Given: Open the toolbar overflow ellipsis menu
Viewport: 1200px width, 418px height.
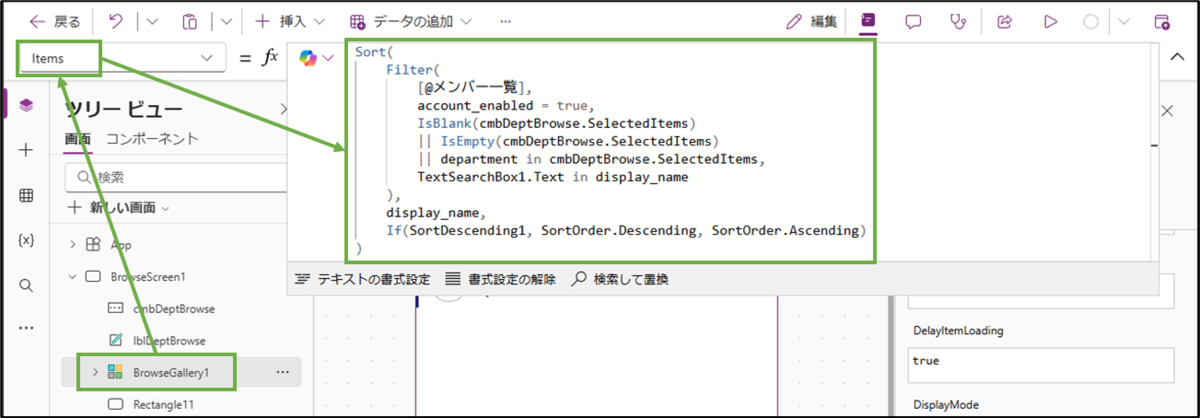Looking at the screenshot, I should tap(506, 21).
